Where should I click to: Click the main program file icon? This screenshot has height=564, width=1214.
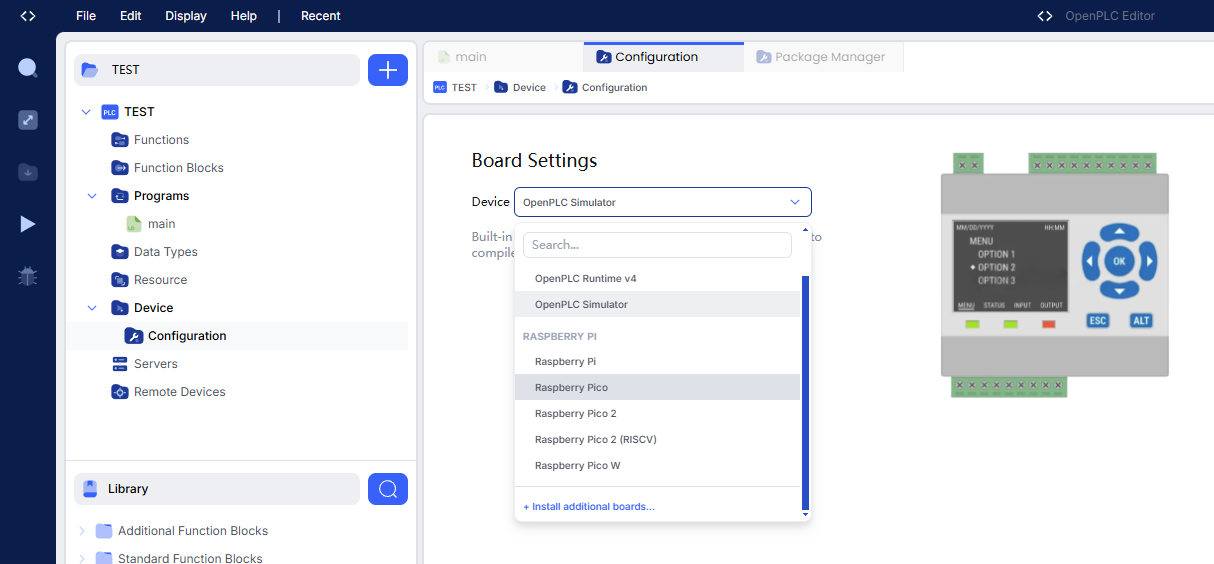coord(134,224)
